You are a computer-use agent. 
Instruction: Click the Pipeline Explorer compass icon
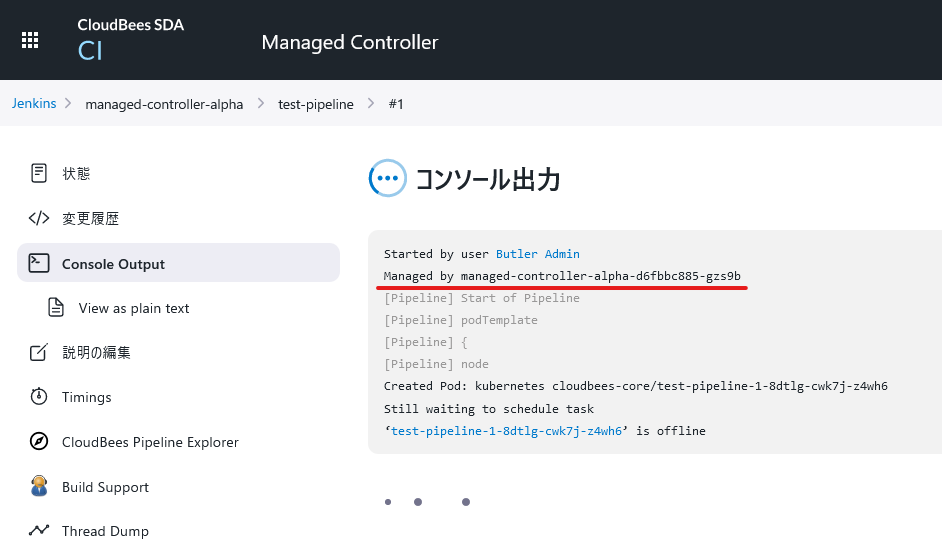coord(39,441)
